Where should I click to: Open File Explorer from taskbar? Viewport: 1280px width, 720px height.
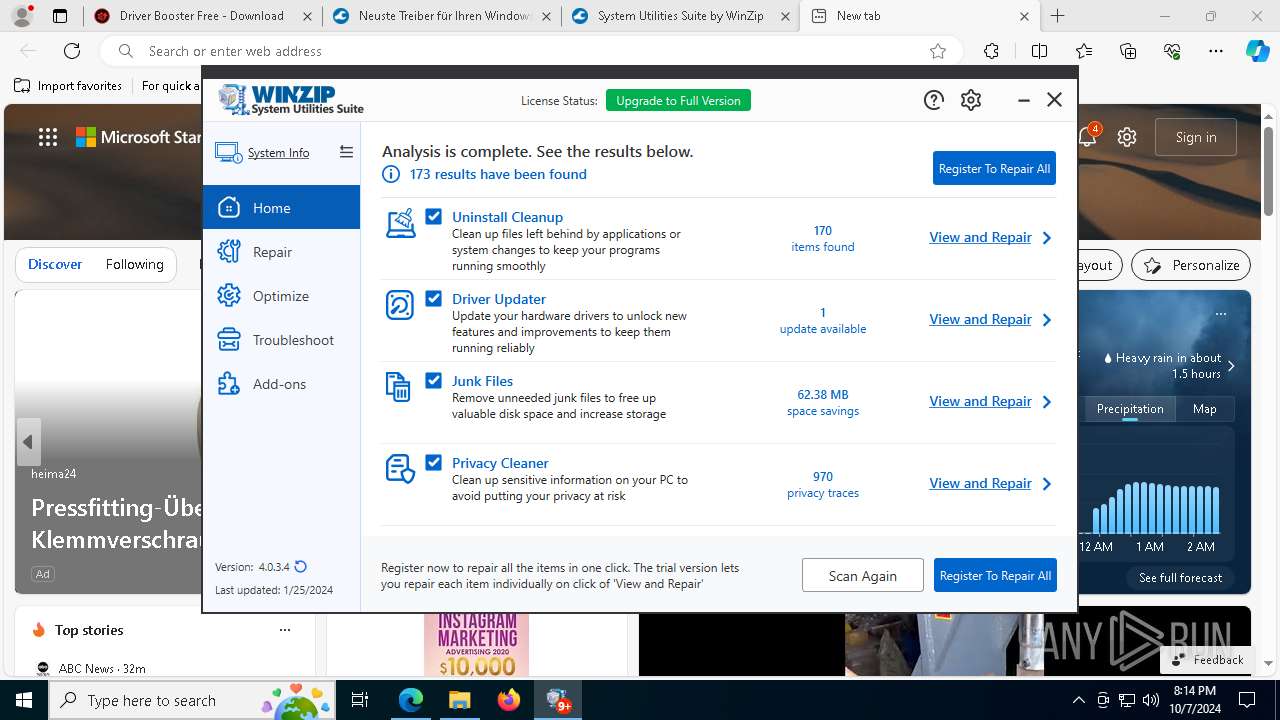(459, 700)
